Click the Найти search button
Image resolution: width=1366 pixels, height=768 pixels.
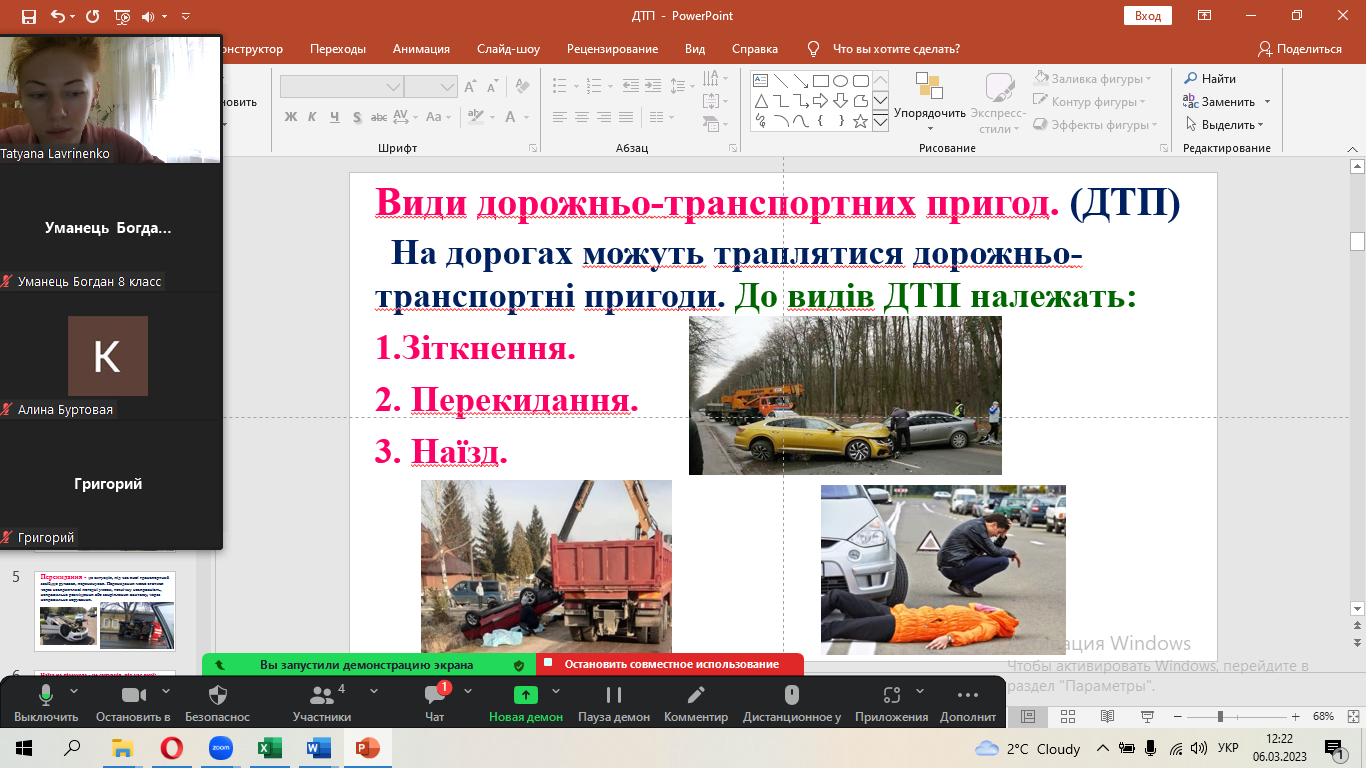1210,78
